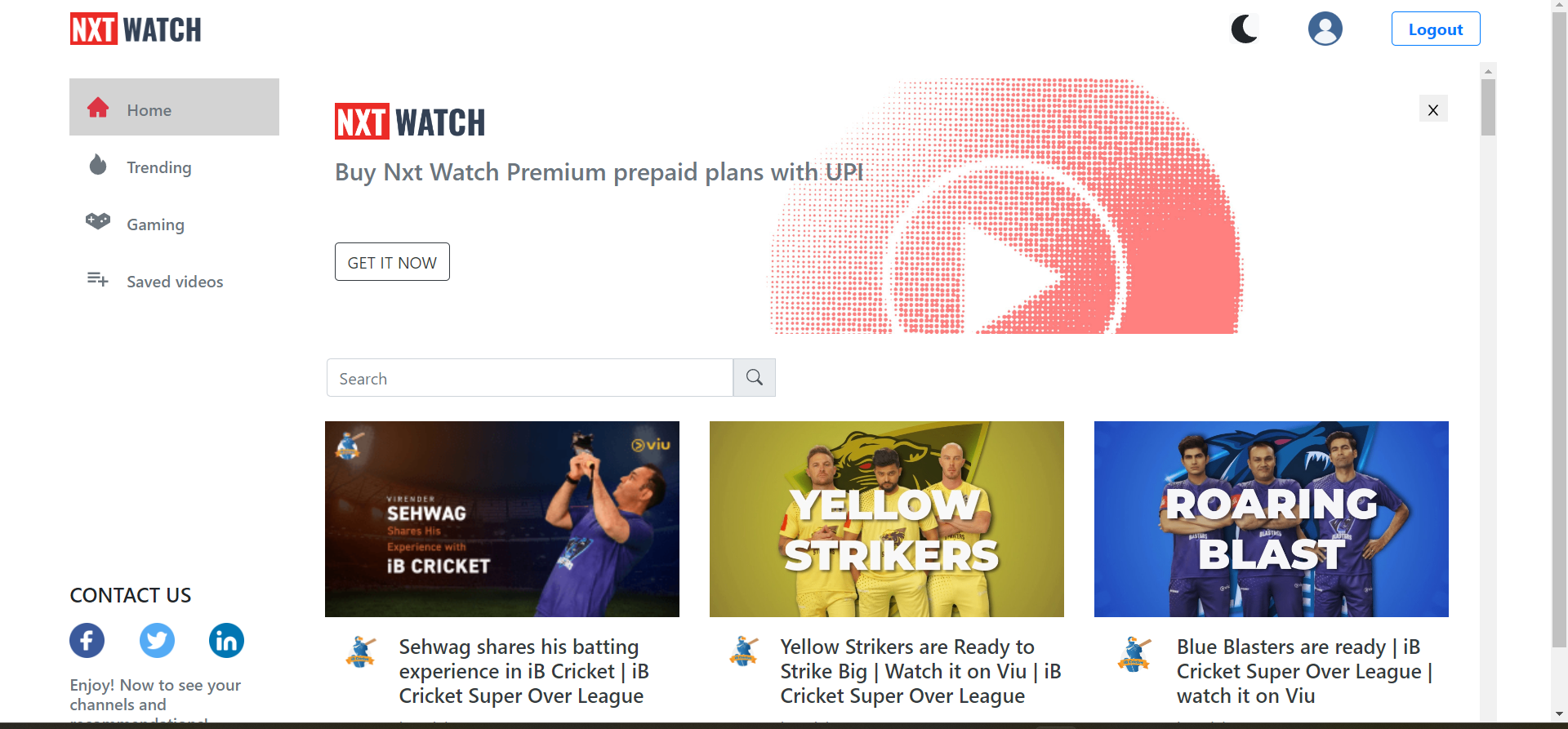The width and height of the screenshot is (1568, 729).
Task: Click the Logout button
Action: (1436, 29)
